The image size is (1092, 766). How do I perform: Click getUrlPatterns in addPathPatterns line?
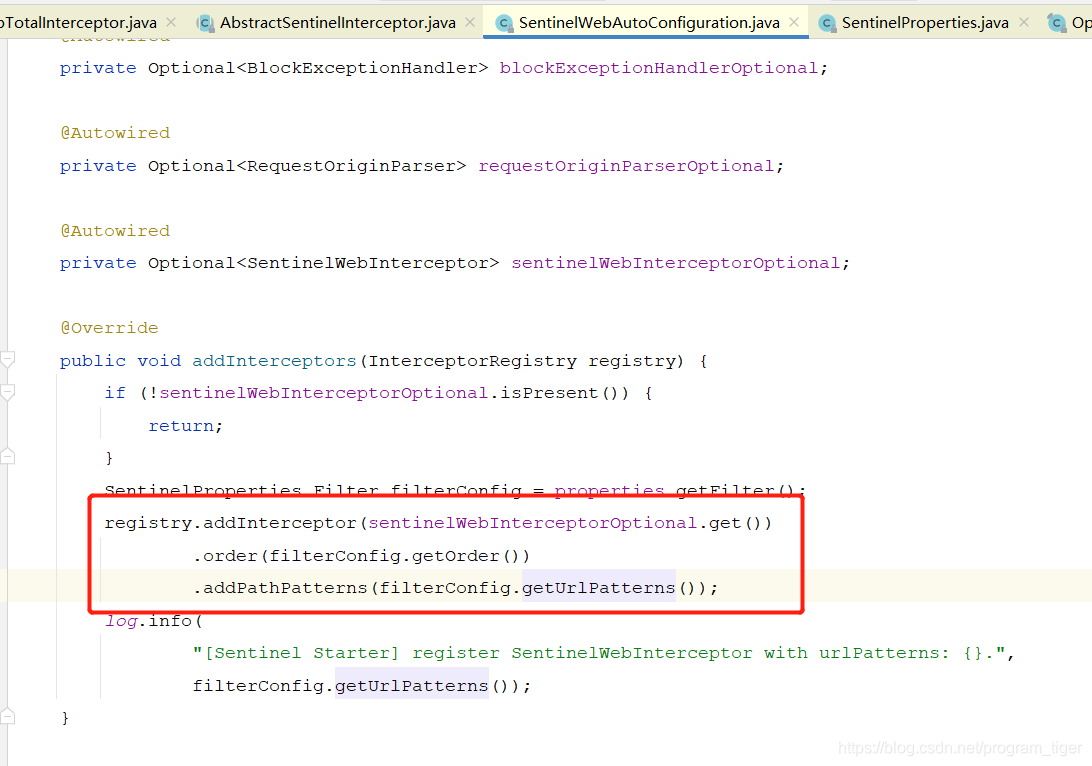(x=598, y=588)
